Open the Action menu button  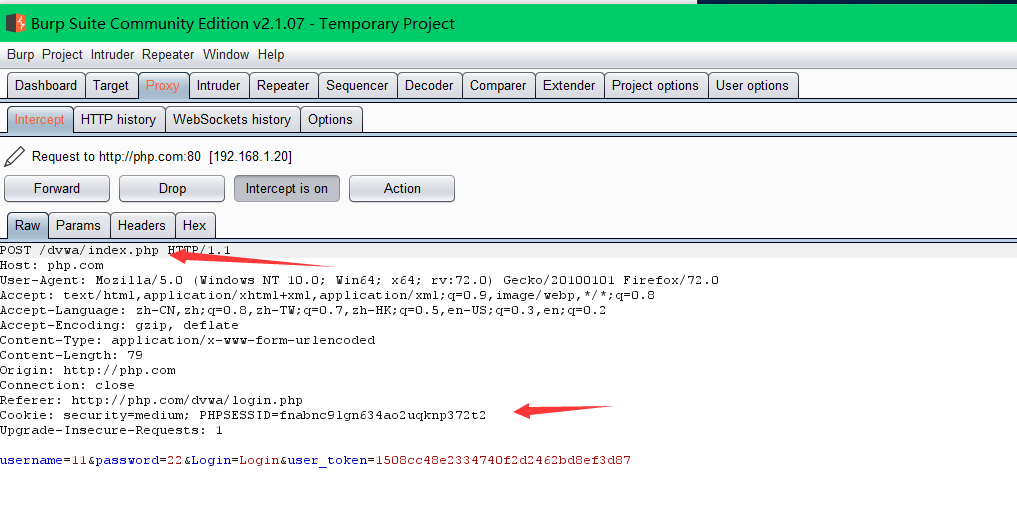pos(401,189)
